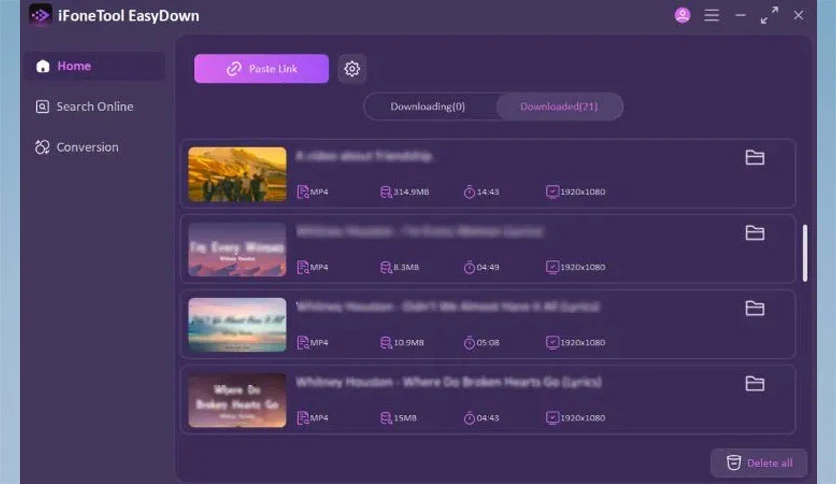Open folder for the 10.9MB video
This screenshot has height=484, width=836.
click(x=754, y=308)
